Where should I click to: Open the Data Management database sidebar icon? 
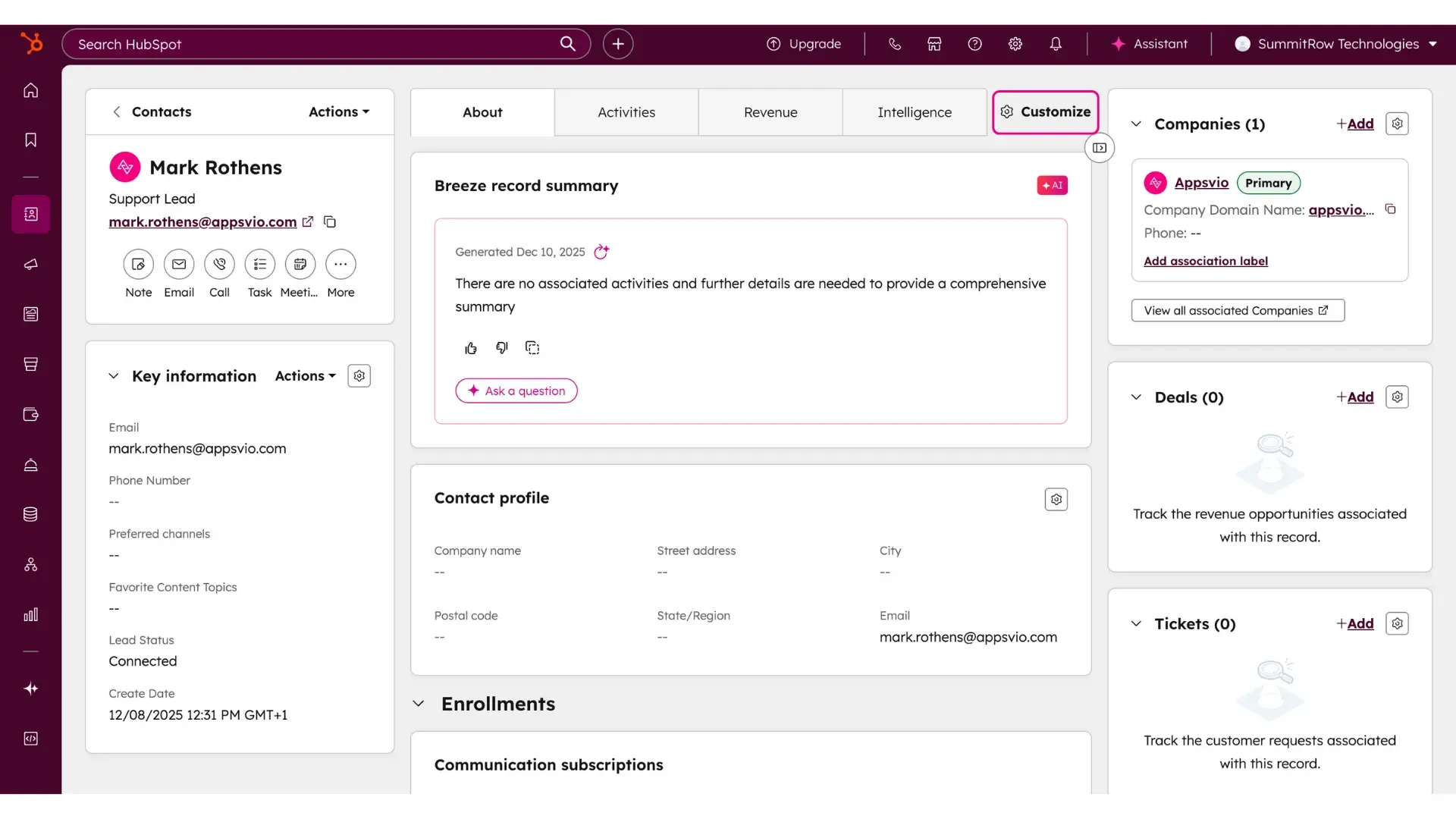coord(30,514)
